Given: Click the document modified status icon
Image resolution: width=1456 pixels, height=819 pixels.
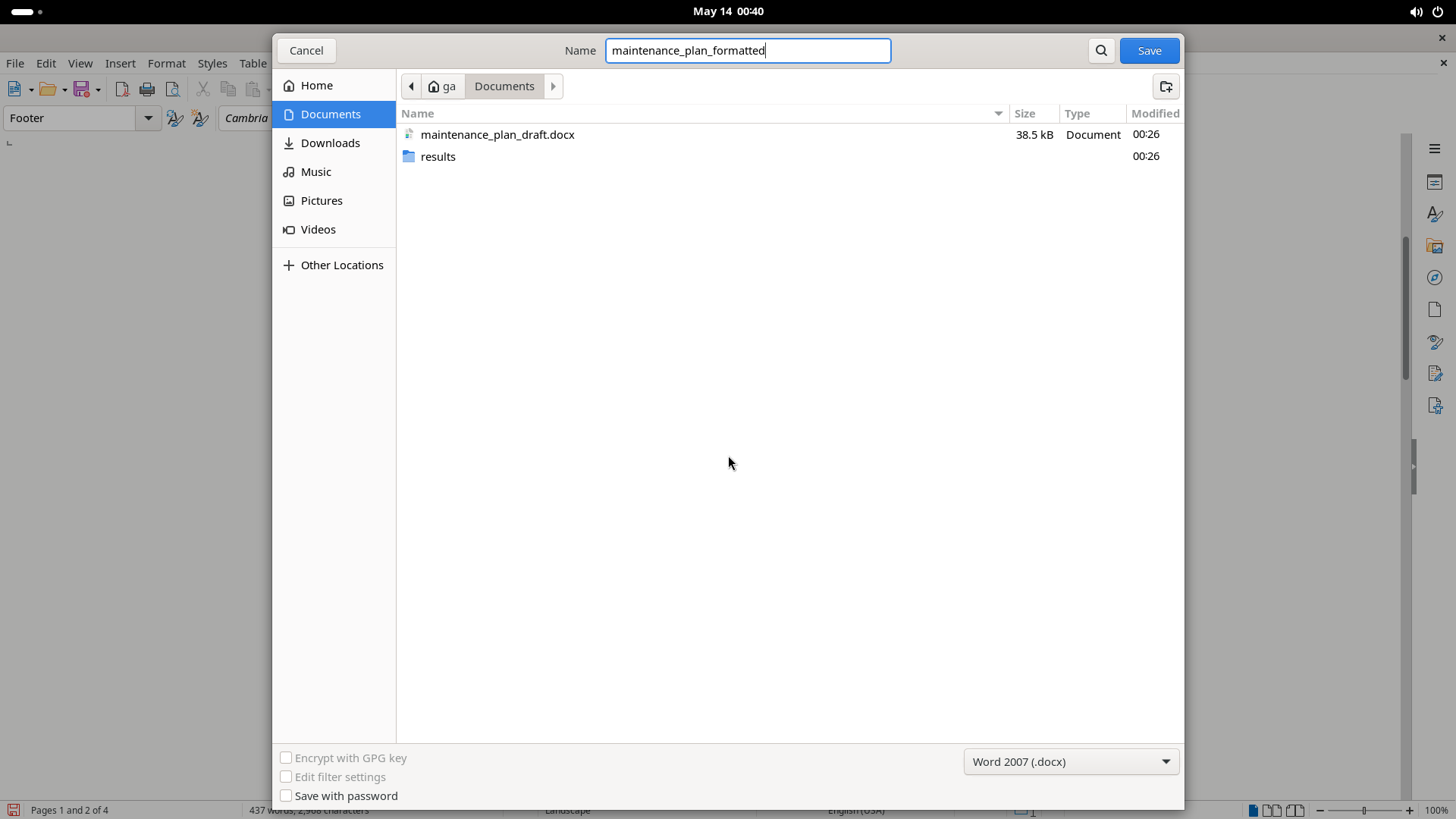Looking at the screenshot, I should click(x=13, y=810).
